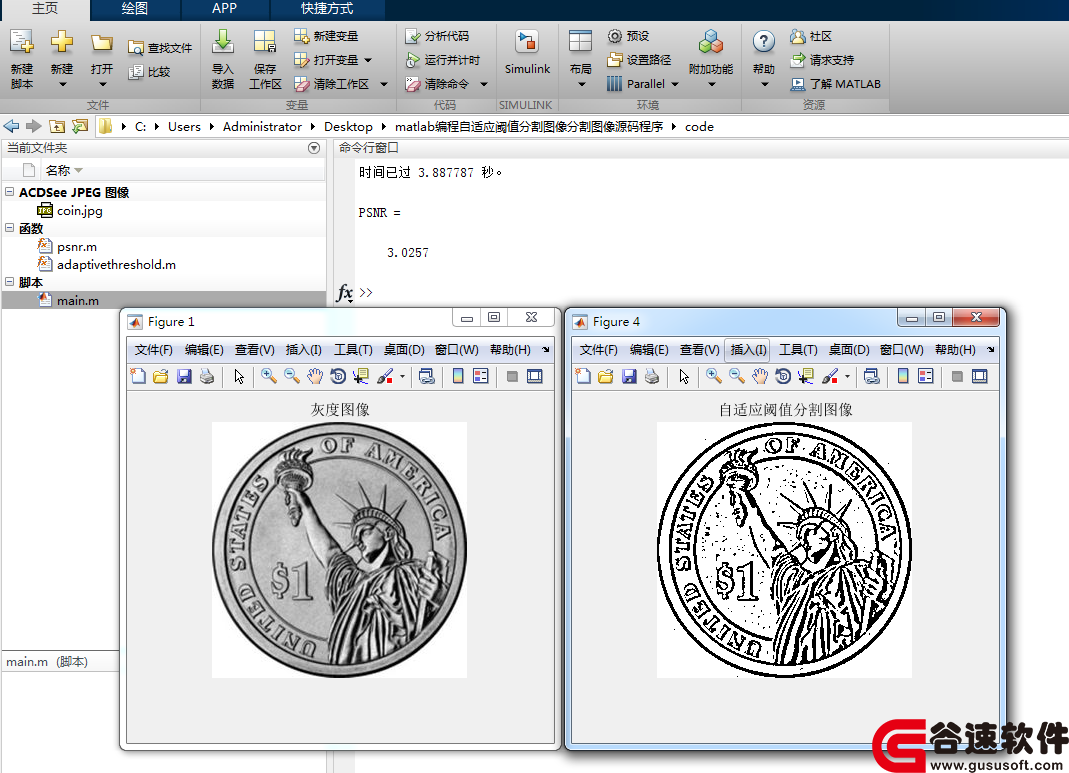Screen dimensions: 1069x773
Task: Go back with the blue back arrow
Action: pos(12,126)
